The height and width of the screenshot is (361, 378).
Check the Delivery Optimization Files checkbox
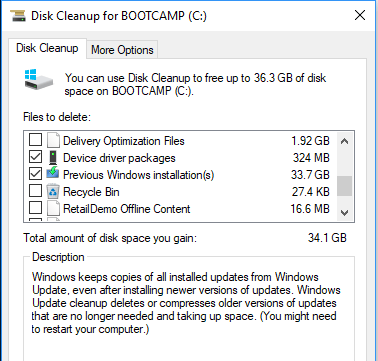35,140
